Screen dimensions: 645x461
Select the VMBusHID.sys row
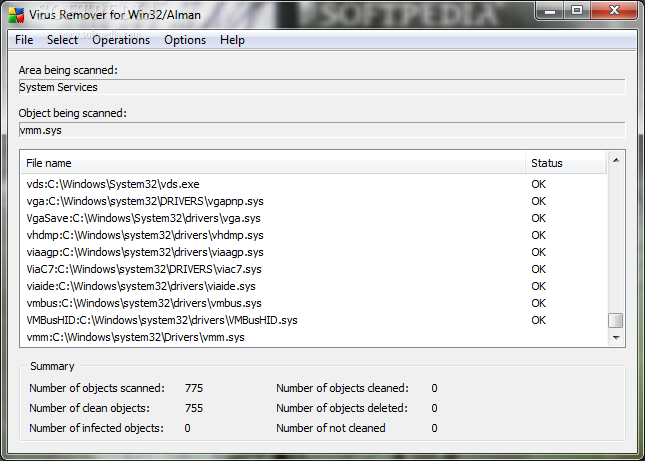(x=313, y=320)
